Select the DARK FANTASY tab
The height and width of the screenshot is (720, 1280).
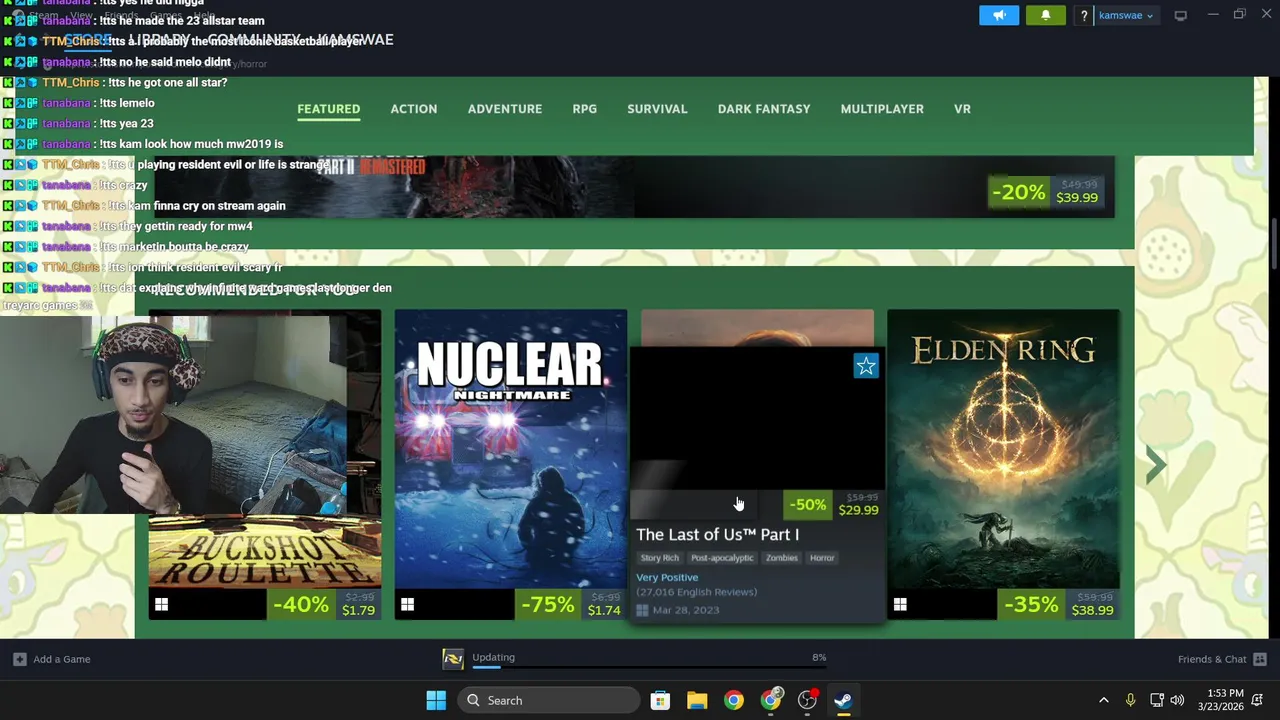pos(764,109)
